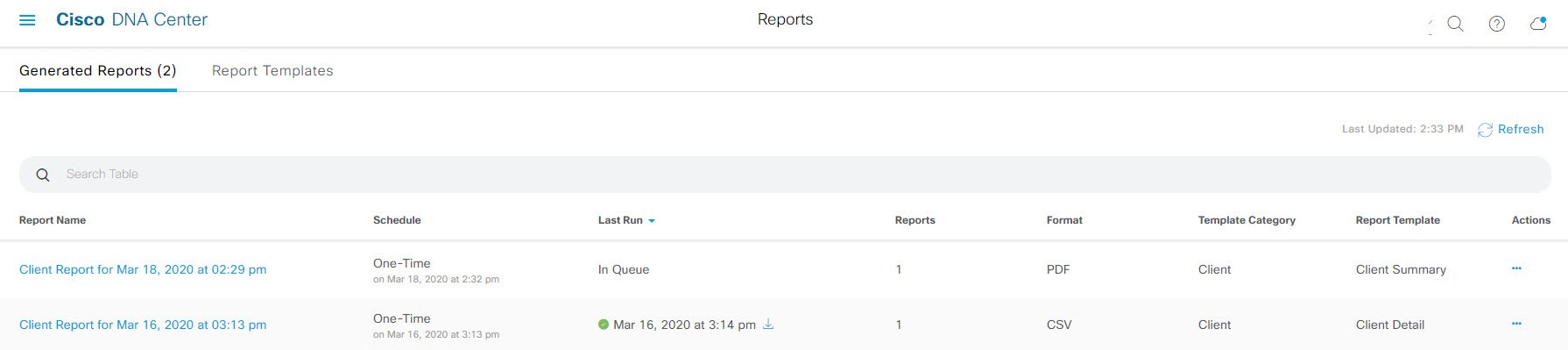Open actions menu for Mar 18 report
Image resolution: width=1568 pixels, height=350 pixels.
(1516, 268)
